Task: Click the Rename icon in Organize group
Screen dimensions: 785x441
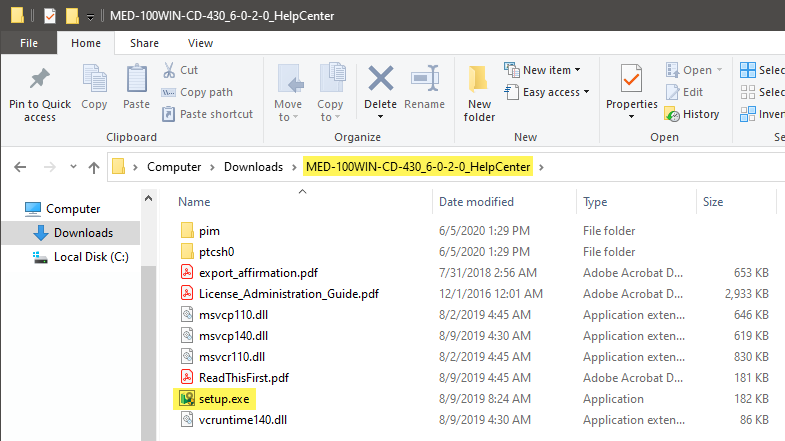Action: pos(425,80)
